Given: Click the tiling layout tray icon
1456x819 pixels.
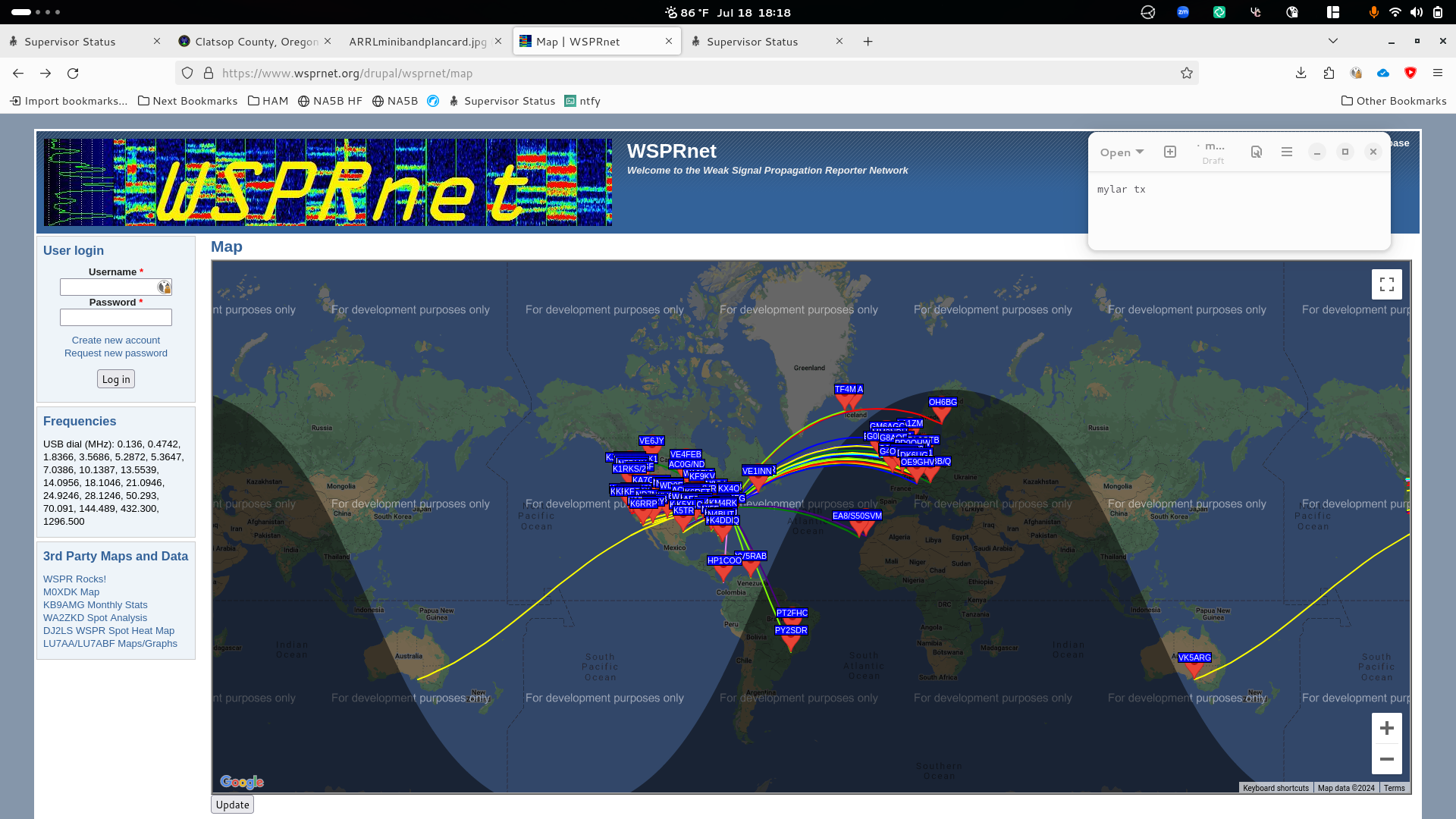Looking at the screenshot, I should [x=1333, y=12].
